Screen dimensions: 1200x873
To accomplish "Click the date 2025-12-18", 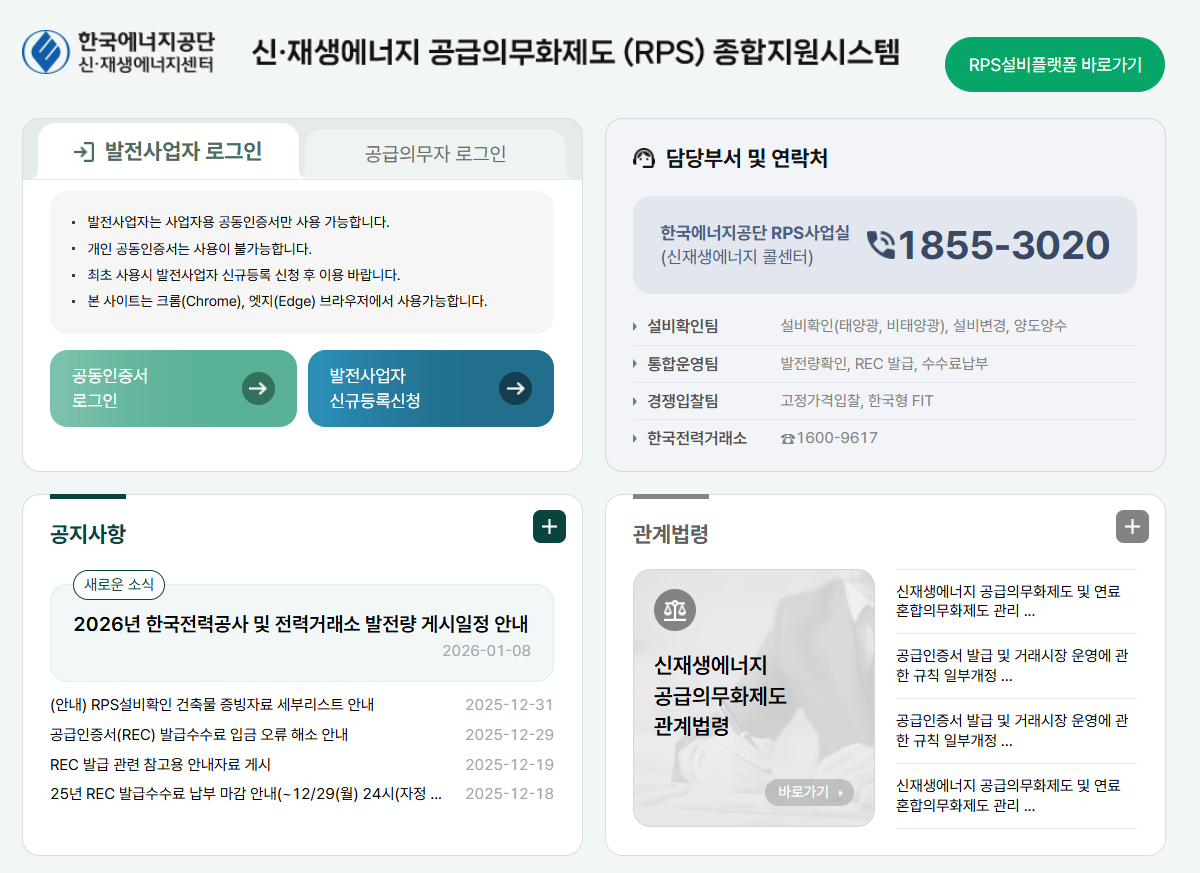I will point(509,794).
